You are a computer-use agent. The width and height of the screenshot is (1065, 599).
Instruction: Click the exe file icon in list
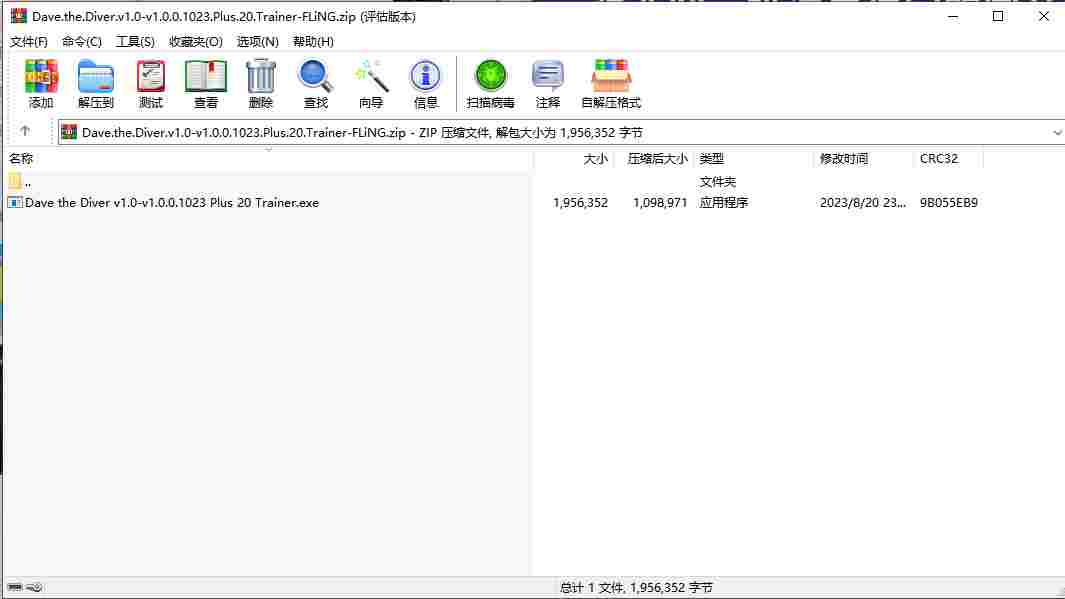coord(14,202)
